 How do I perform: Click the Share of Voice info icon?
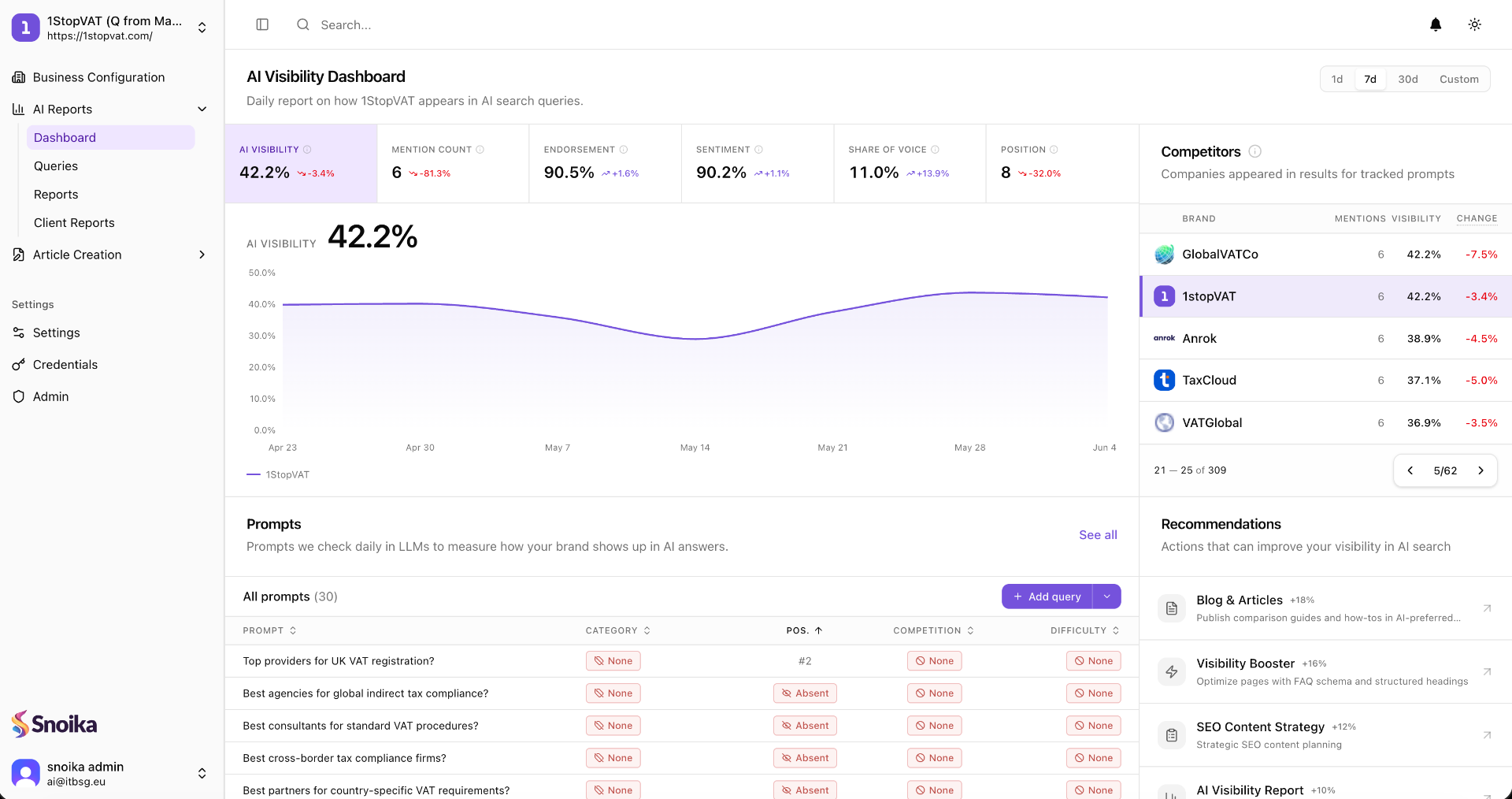(x=936, y=150)
